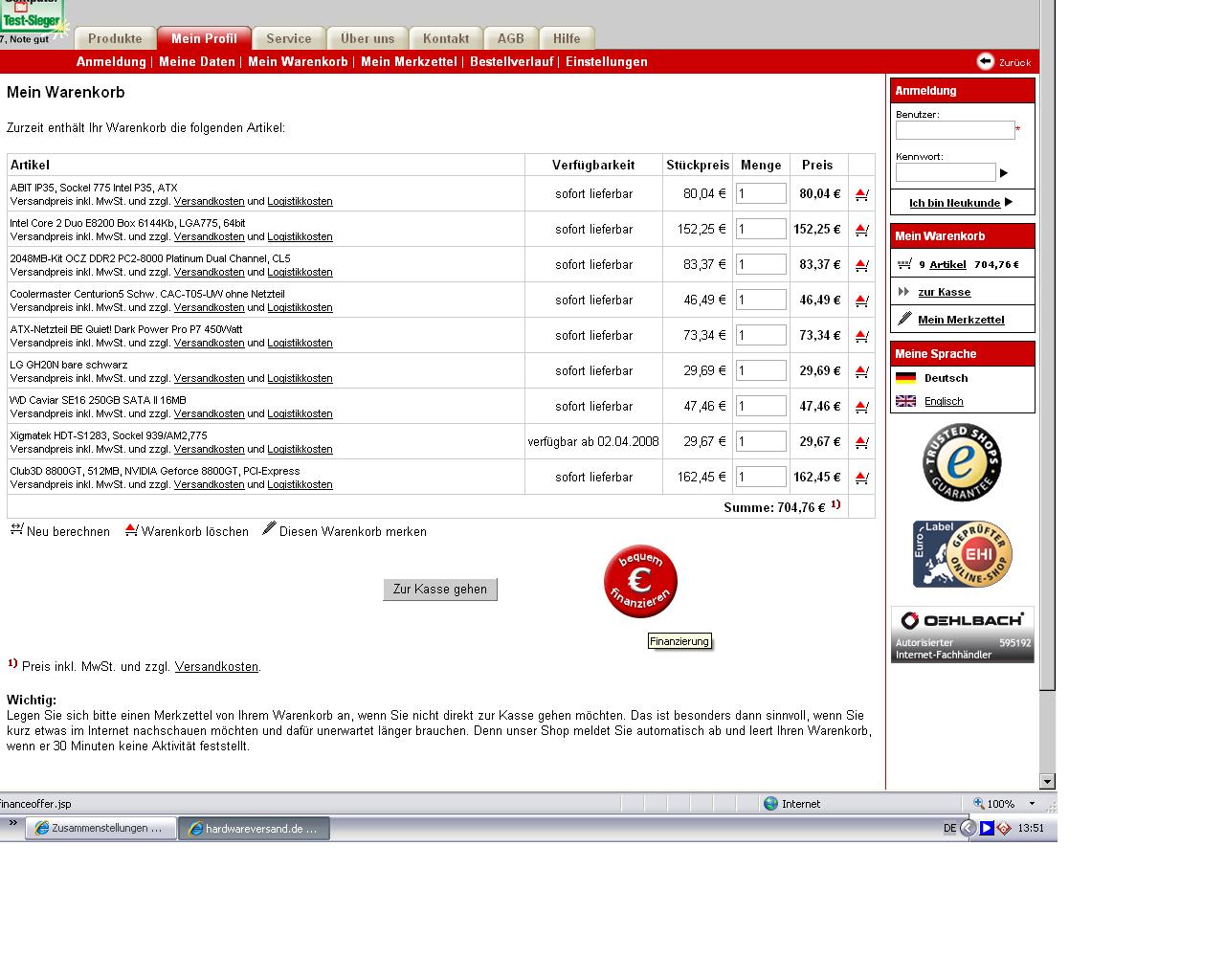Screen dimensions: 1225x980
Task: Open the Trusted Shops Guarantee seal
Action: coord(962,462)
